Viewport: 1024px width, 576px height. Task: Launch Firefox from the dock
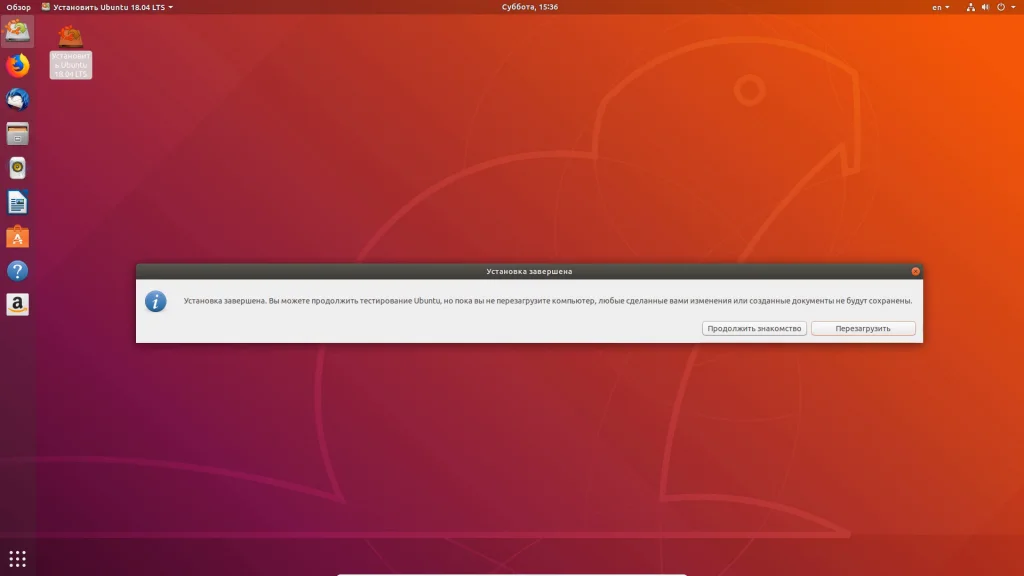pyautogui.click(x=18, y=65)
